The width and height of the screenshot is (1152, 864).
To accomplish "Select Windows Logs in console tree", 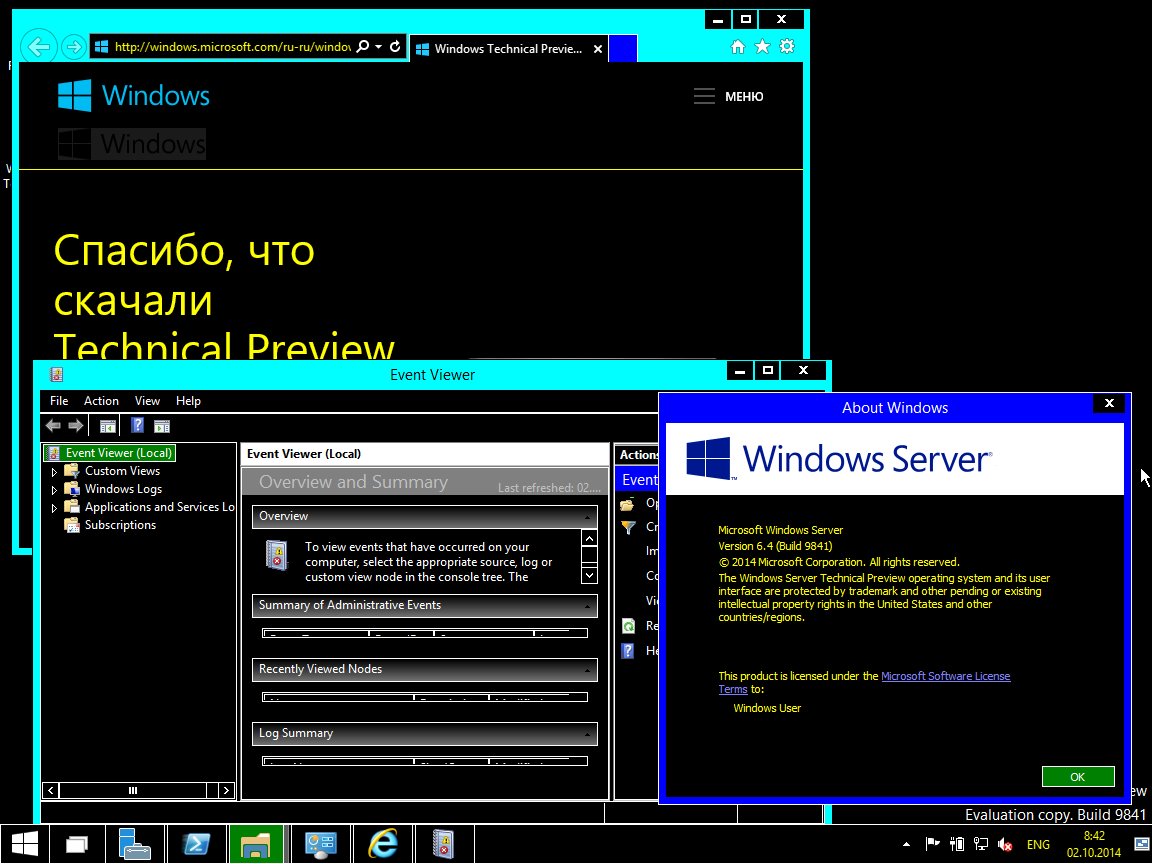I will coord(123,489).
